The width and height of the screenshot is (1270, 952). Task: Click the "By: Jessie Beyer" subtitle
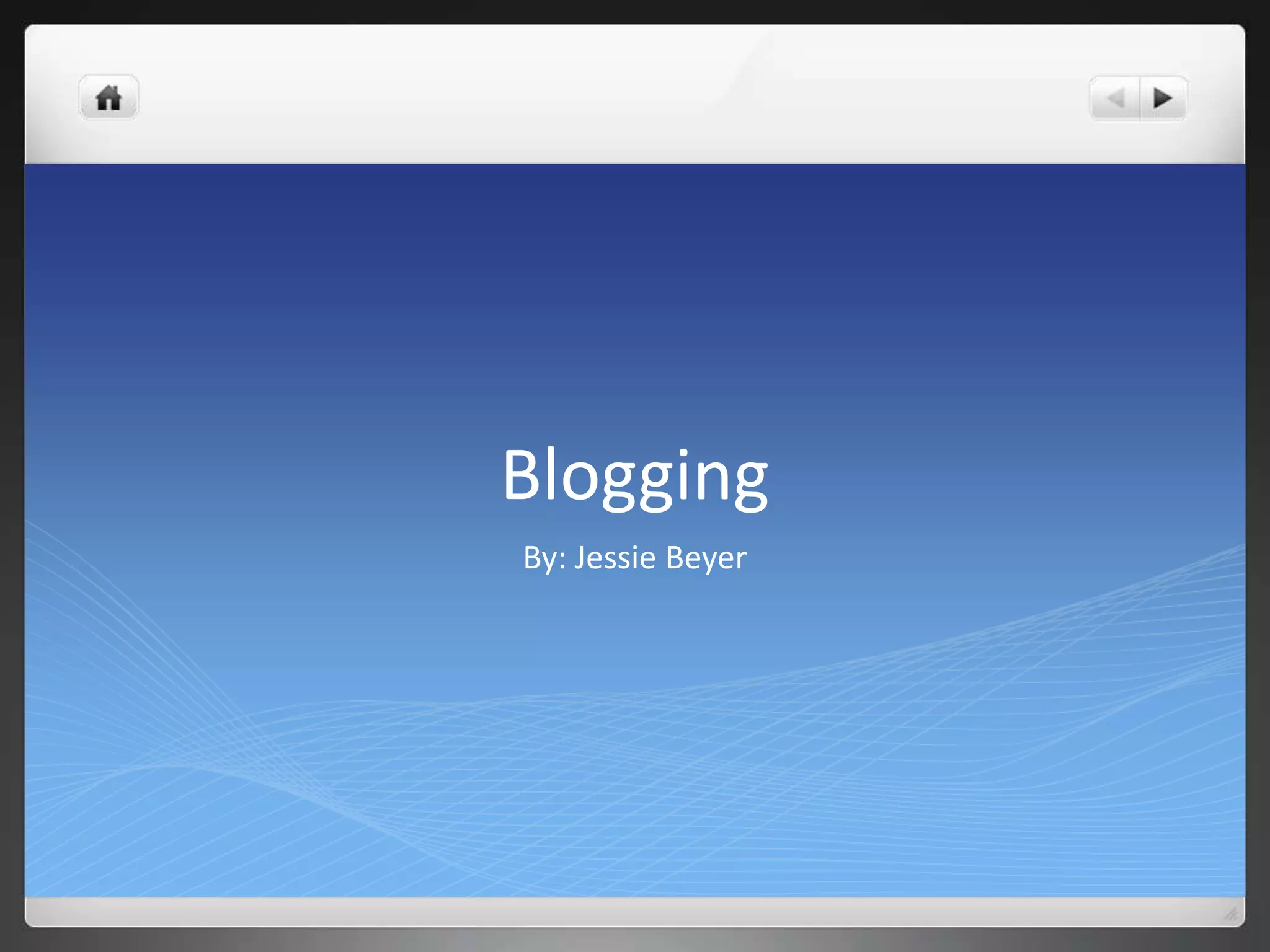click(x=634, y=557)
